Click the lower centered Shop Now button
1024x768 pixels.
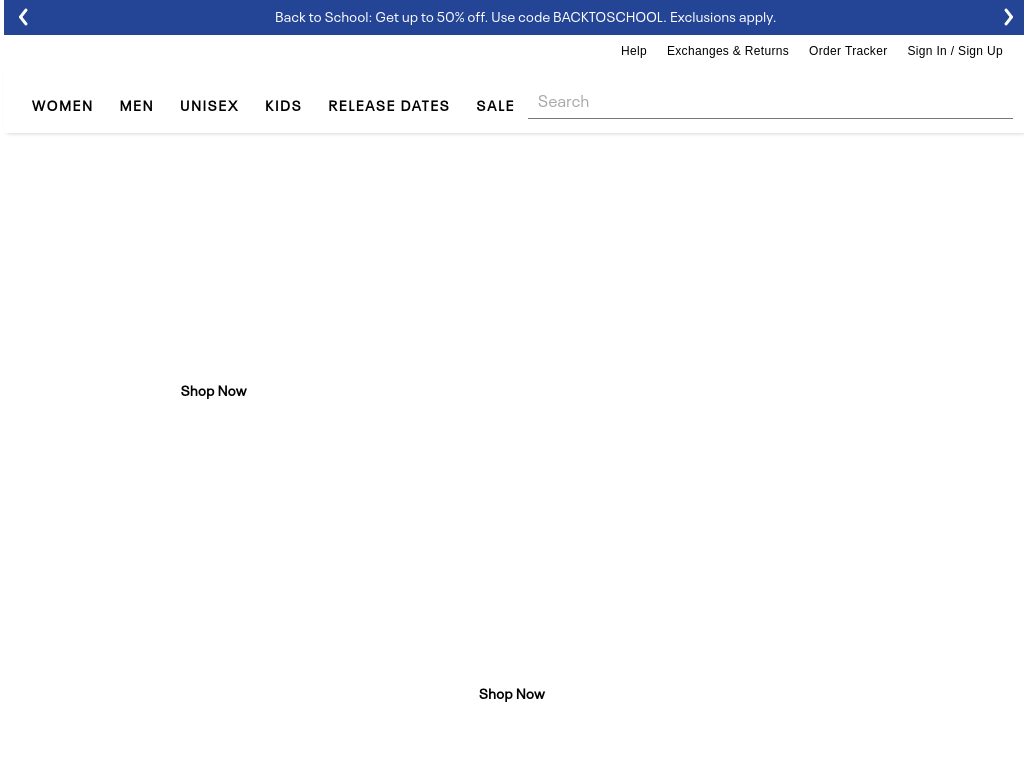pos(511,693)
